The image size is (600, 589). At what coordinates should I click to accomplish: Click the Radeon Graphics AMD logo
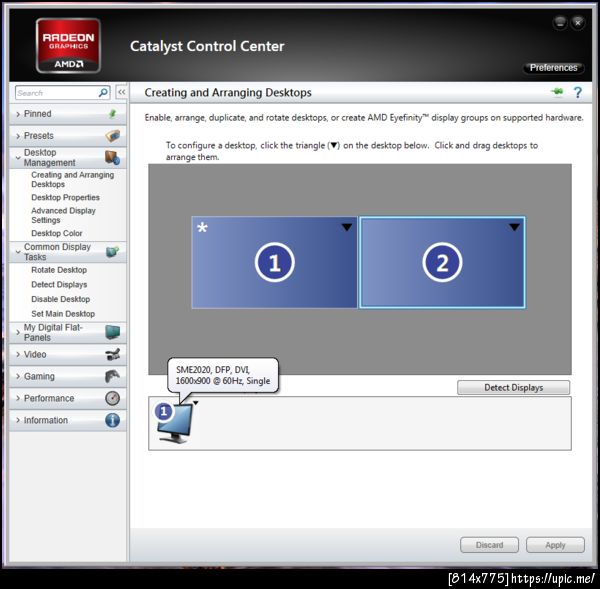pyautogui.click(x=68, y=46)
